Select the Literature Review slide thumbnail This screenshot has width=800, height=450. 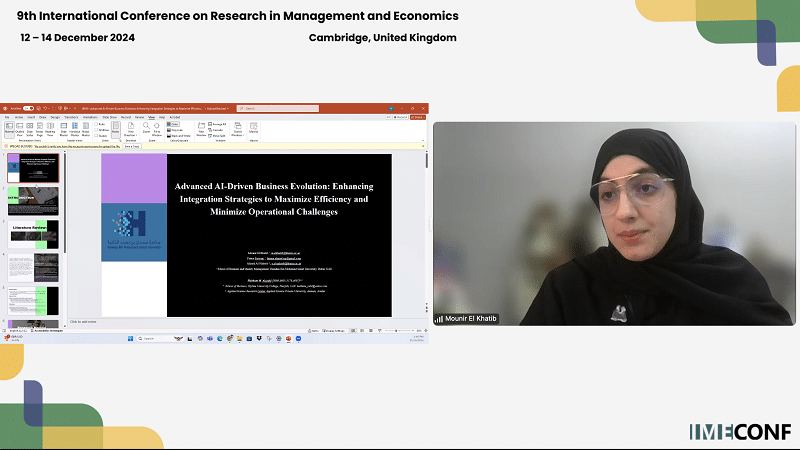point(33,234)
